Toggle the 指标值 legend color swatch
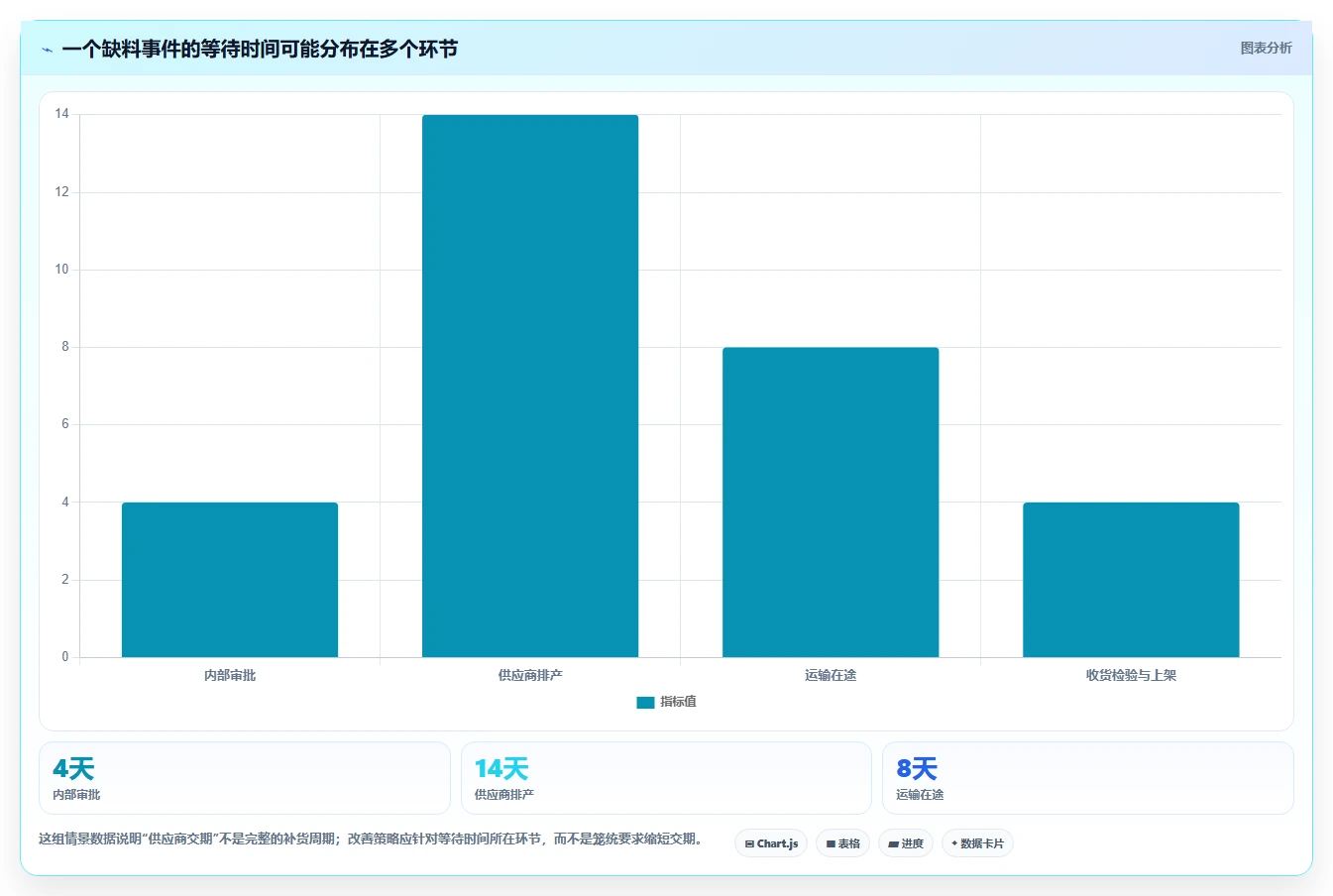This screenshot has height=896, width=1333. pyautogui.click(x=645, y=702)
